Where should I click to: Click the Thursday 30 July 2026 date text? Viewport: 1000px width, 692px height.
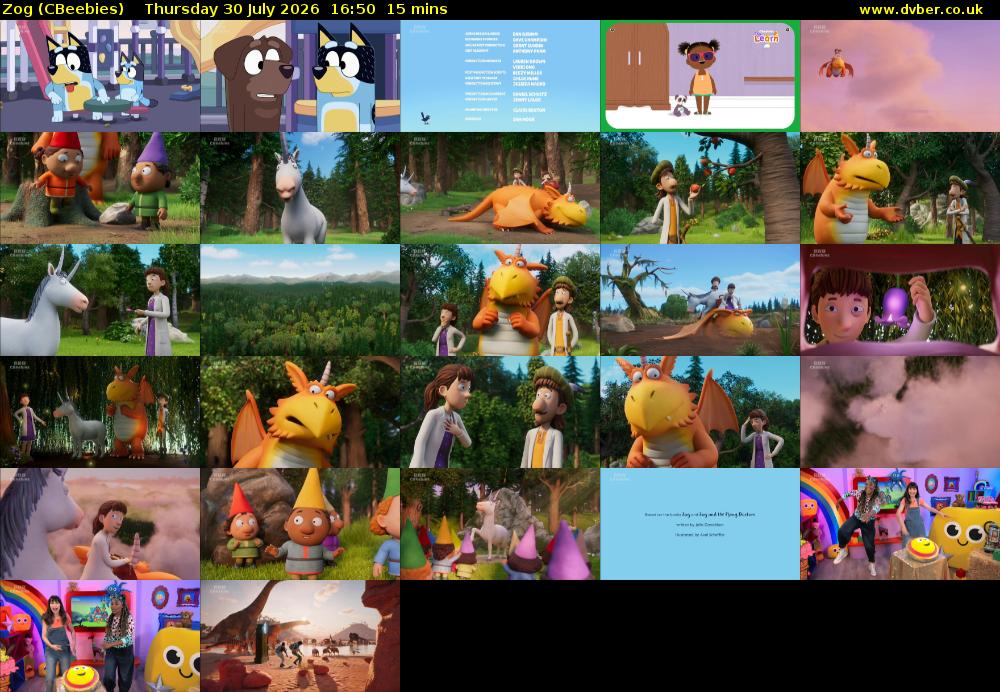click(232, 9)
